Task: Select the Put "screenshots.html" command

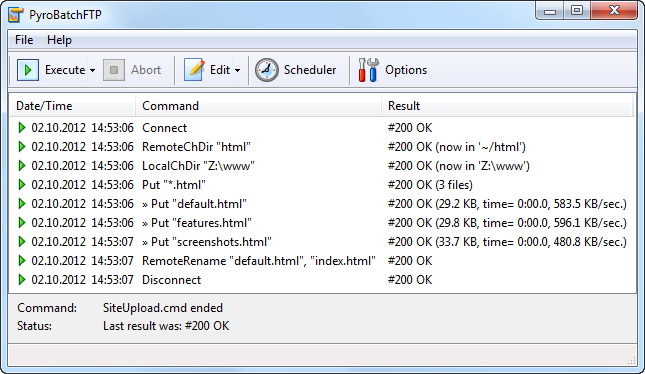Action: point(207,242)
